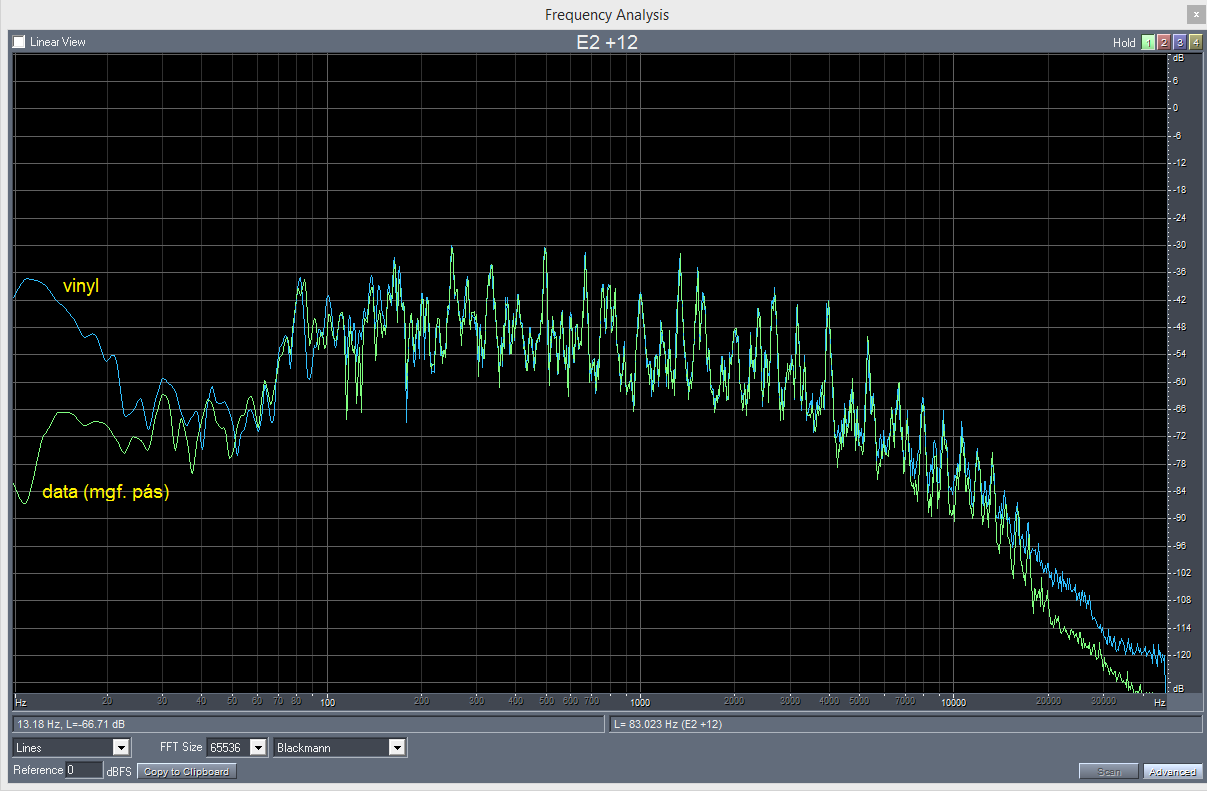Click the E2 +12 note heading
This screenshot has height=791, width=1207.
click(607, 42)
